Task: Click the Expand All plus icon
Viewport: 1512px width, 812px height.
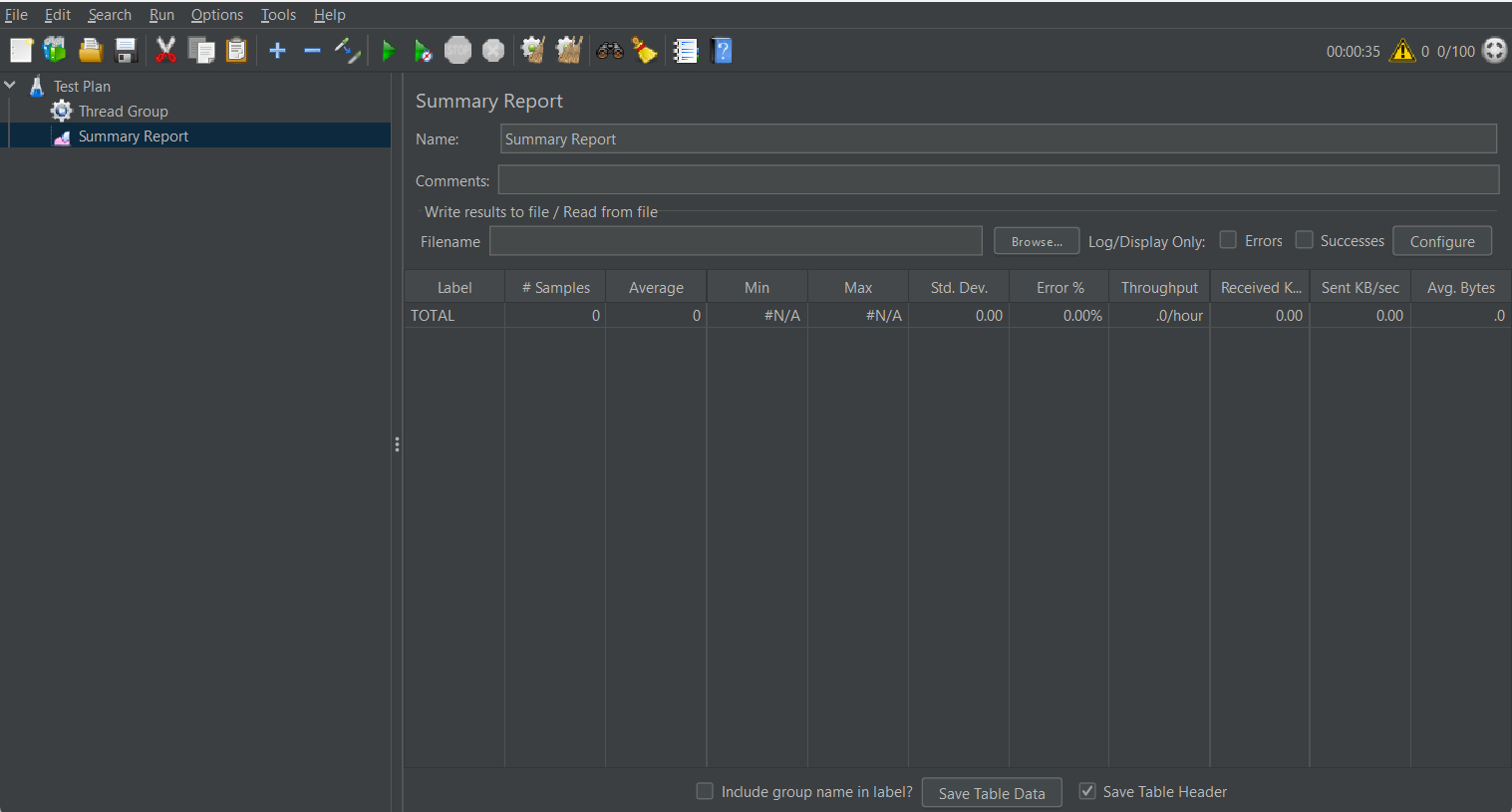Action: click(277, 50)
